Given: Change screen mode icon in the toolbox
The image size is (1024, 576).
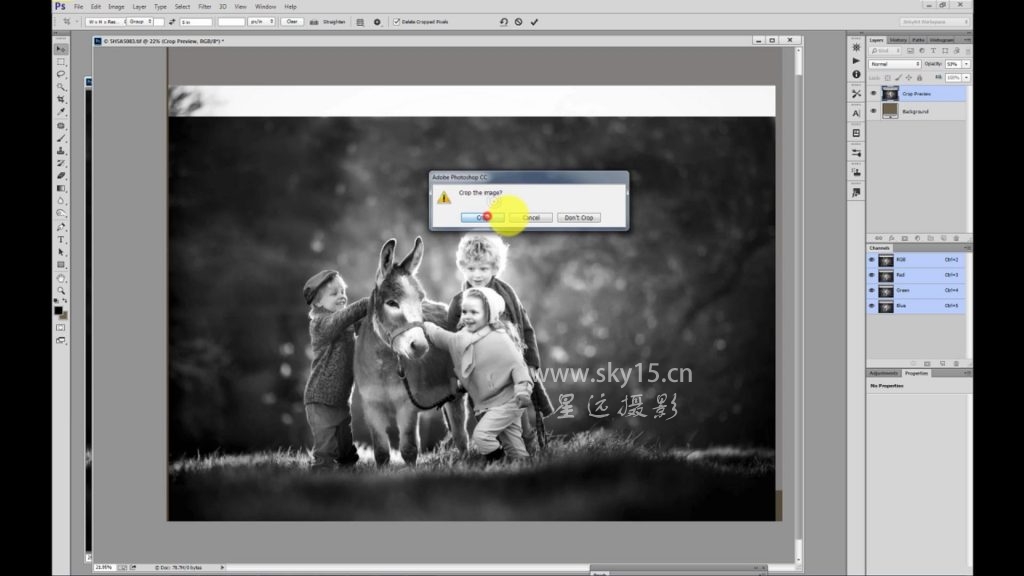Looking at the screenshot, I should [61, 340].
